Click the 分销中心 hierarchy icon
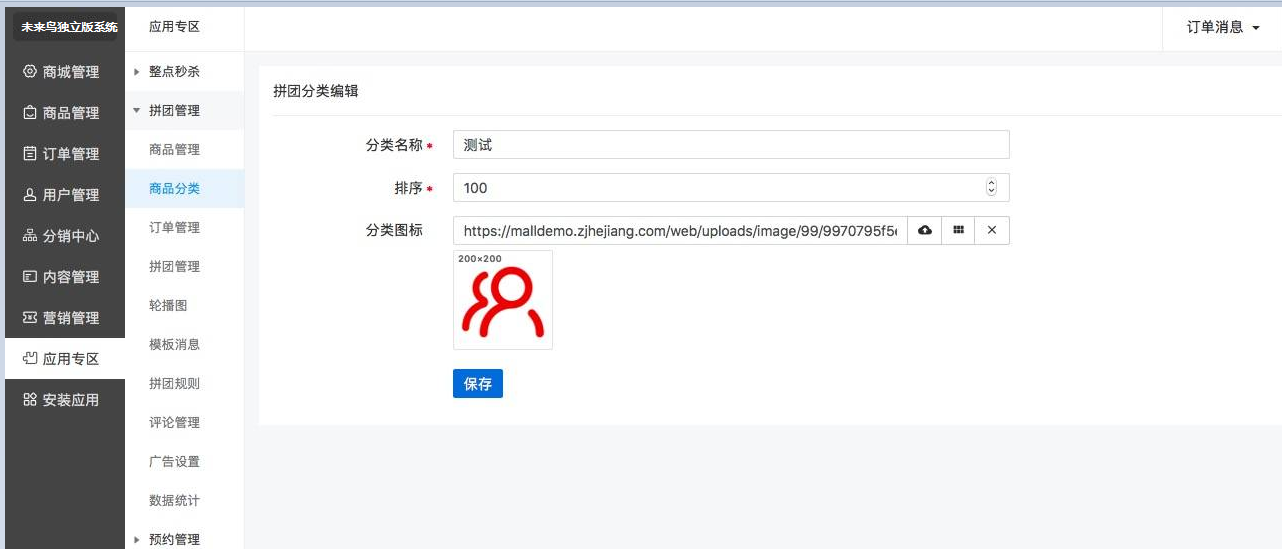 [29, 236]
